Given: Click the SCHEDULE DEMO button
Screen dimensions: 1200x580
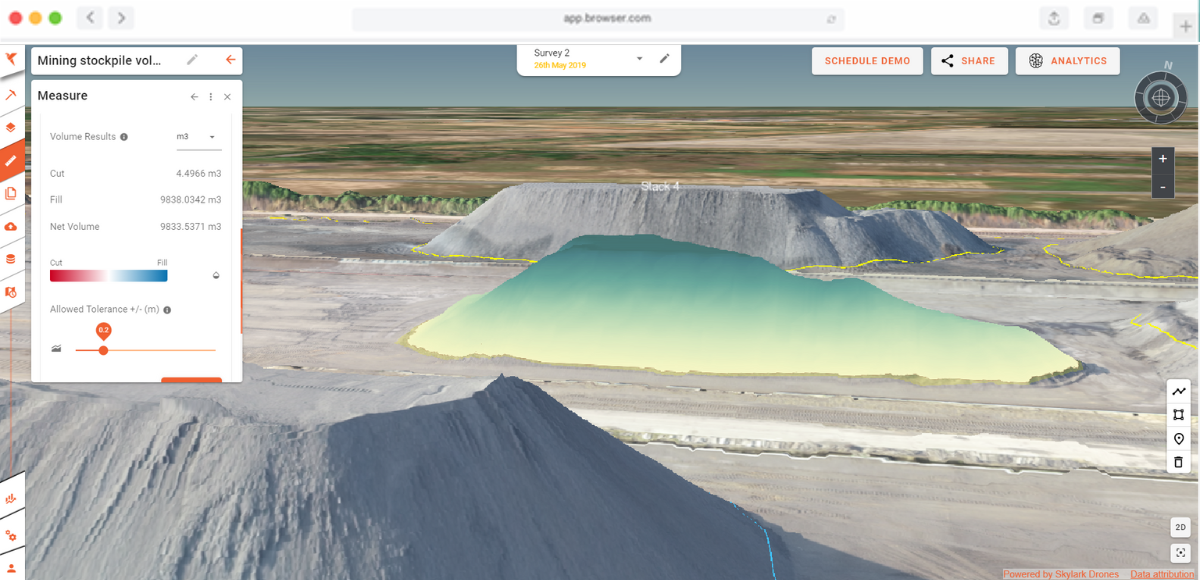Looking at the screenshot, I should [866, 60].
